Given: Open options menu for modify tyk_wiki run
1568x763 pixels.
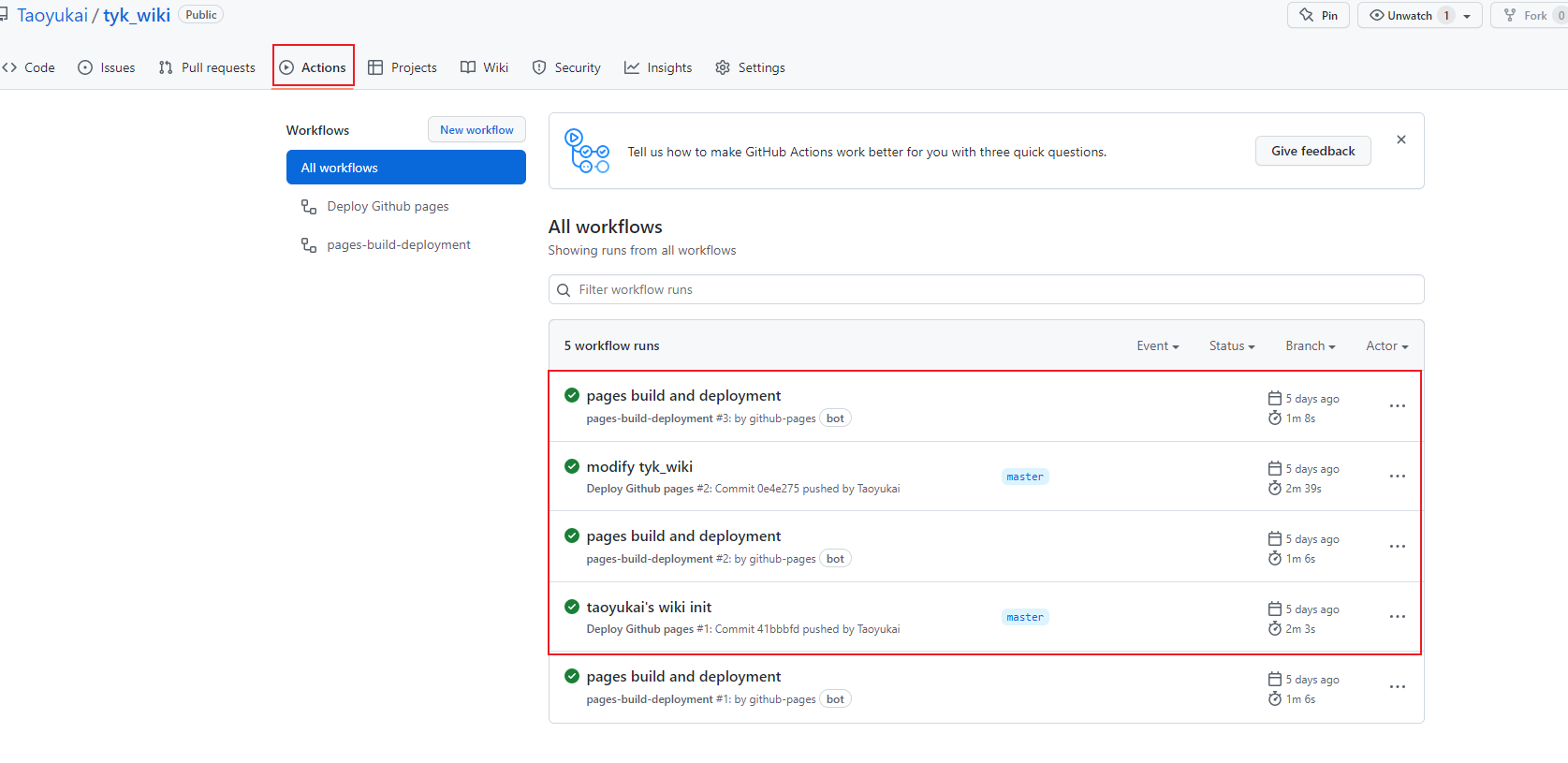Looking at the screenshot, I should pyautogui.click(x=1398, y=476).
